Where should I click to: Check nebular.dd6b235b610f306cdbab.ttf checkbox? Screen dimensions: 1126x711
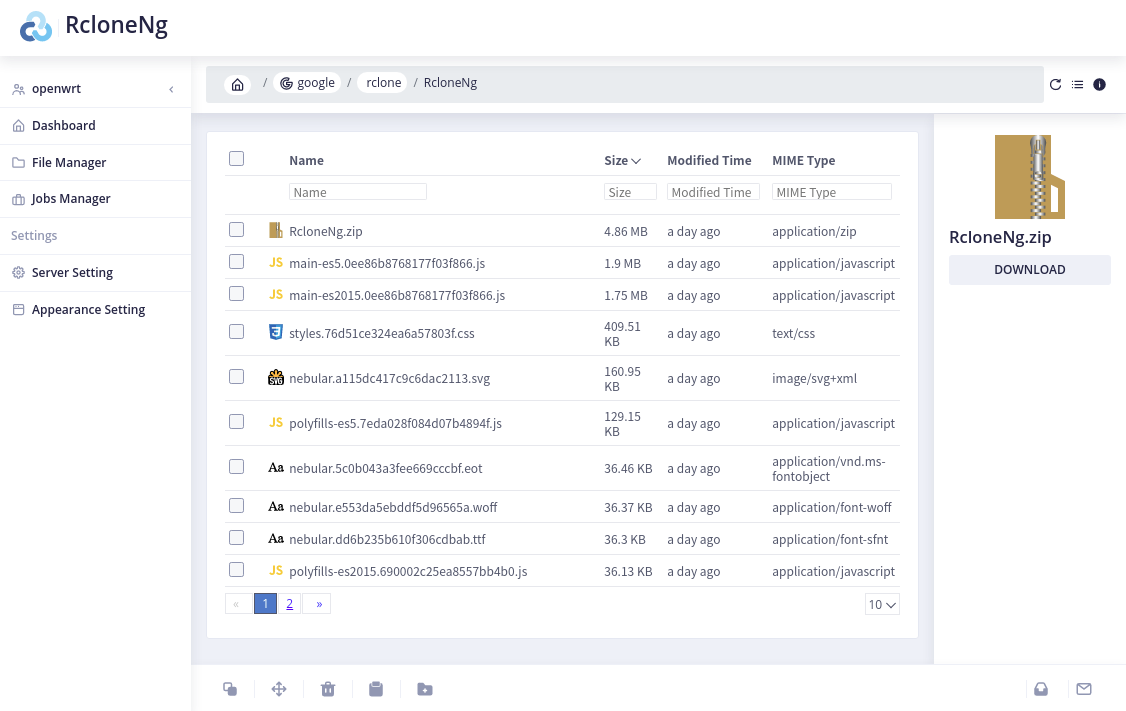tap(236, 538)
